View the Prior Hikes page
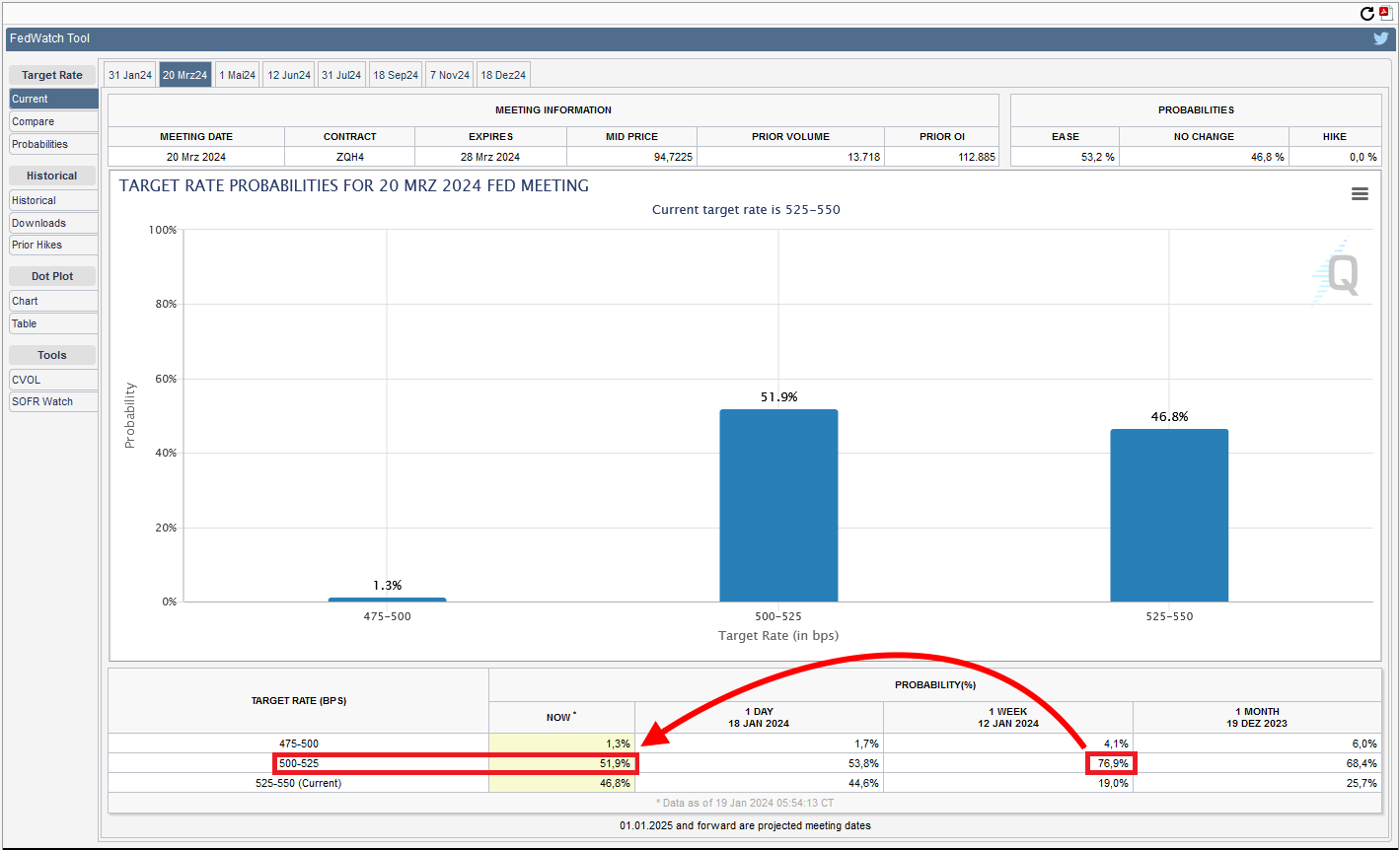Screen dimensions: 1400x850 pos(53,245)
